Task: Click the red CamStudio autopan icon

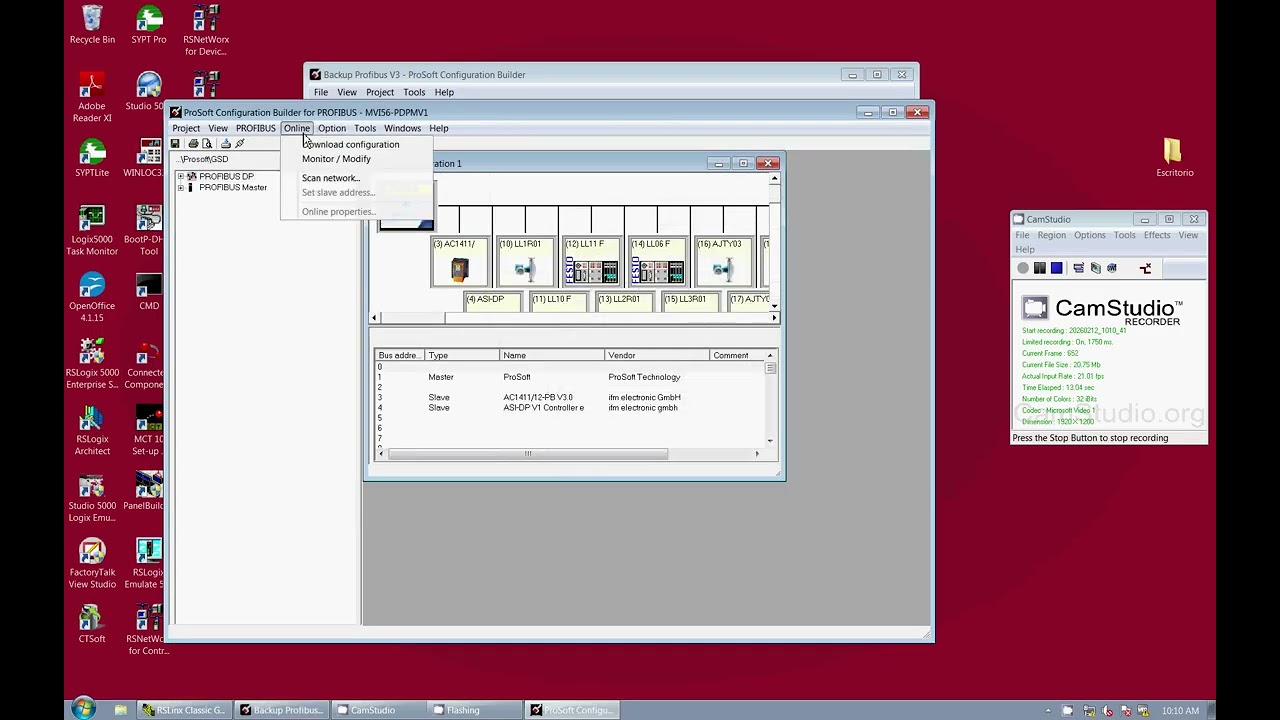Action: click(1146, 268)
